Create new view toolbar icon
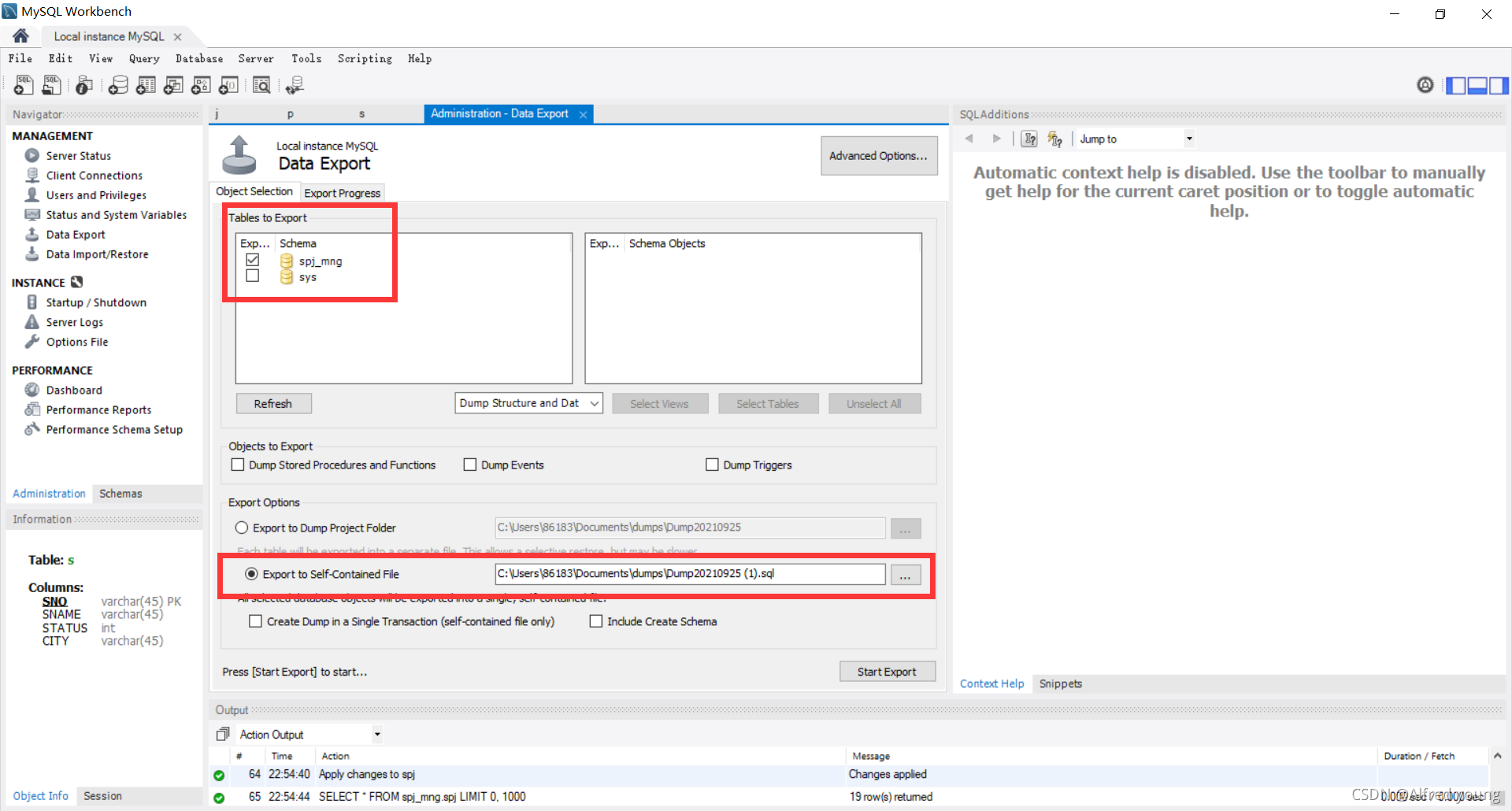This screenshot has width=1512, height=811. tap(173, 85)
